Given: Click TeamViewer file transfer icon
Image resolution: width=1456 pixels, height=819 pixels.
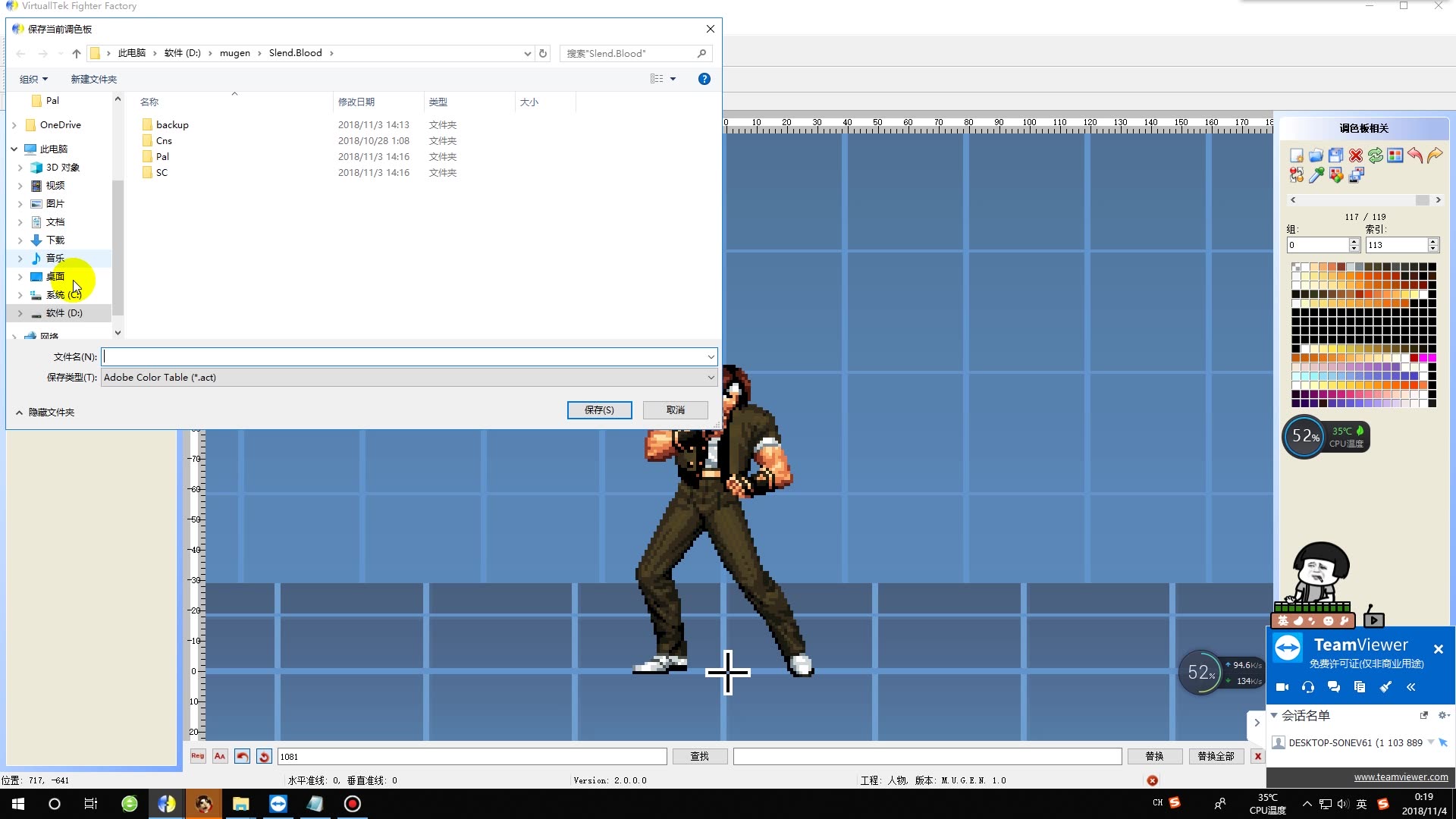Looking at the screenshot, I should pyautogui.click(x=1360, y=687).
